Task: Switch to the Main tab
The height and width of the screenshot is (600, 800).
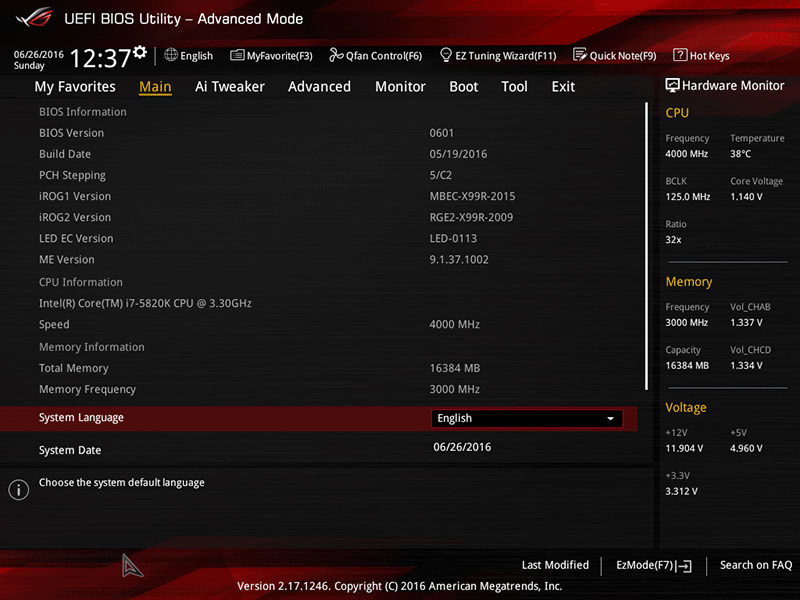Action: [x=155, y=87]
